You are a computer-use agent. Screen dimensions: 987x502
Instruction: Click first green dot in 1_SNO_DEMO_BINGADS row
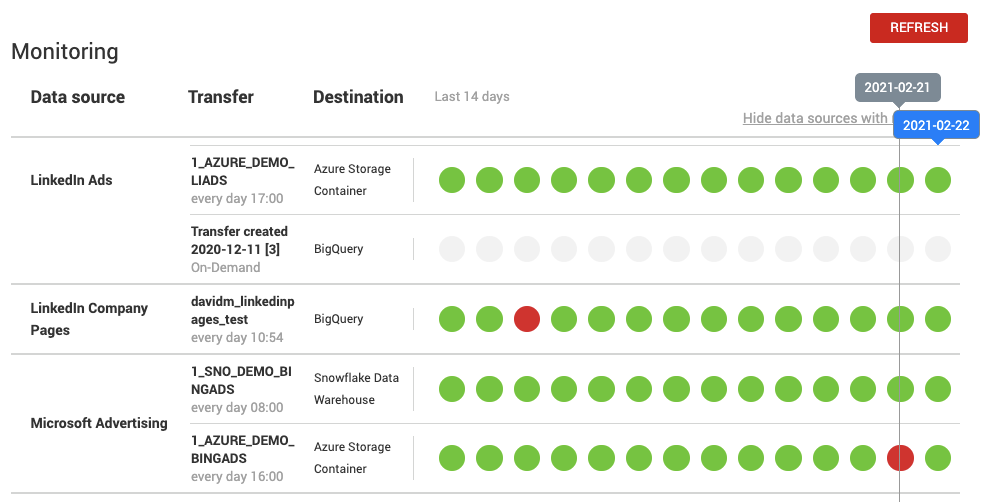(452, 389)
